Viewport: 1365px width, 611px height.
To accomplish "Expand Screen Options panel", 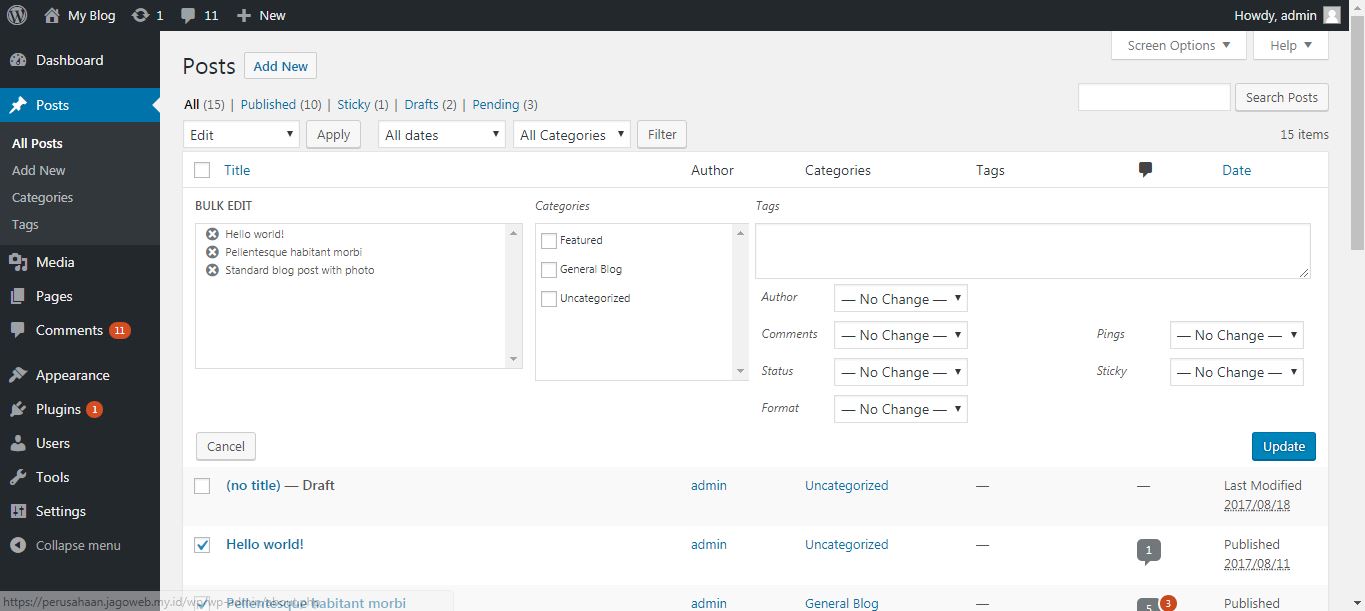I will (1179, 45).
